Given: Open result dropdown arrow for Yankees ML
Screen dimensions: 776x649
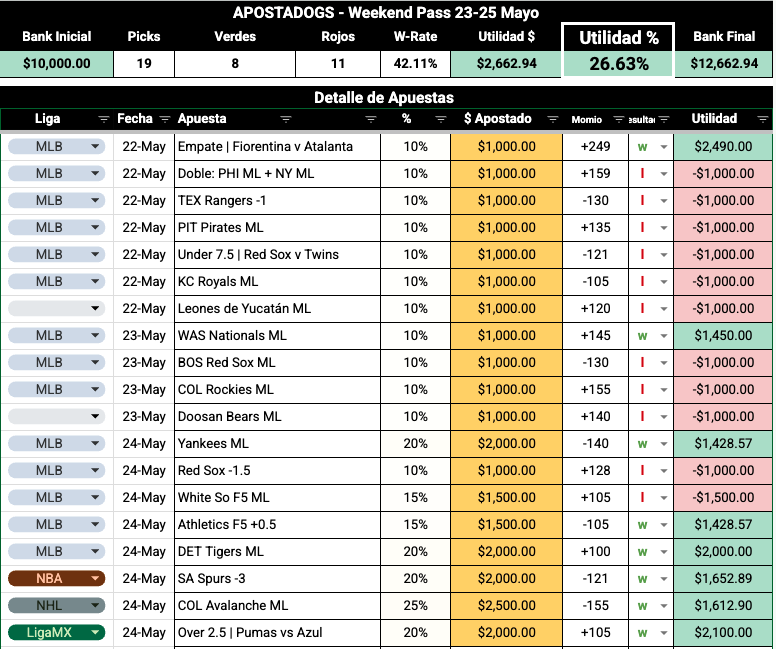Looking at the screenshot, I should tap(664, 444).
